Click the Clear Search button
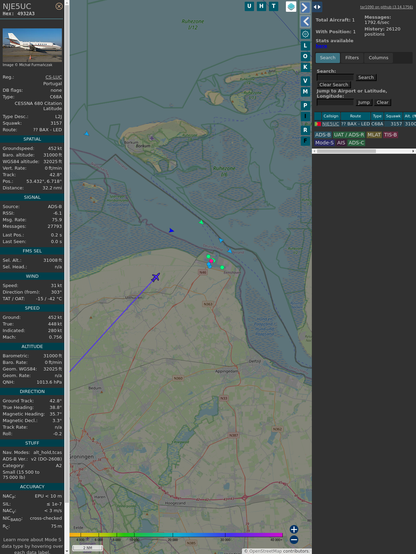Screen dimensions: 416x554 pos(334,84)
